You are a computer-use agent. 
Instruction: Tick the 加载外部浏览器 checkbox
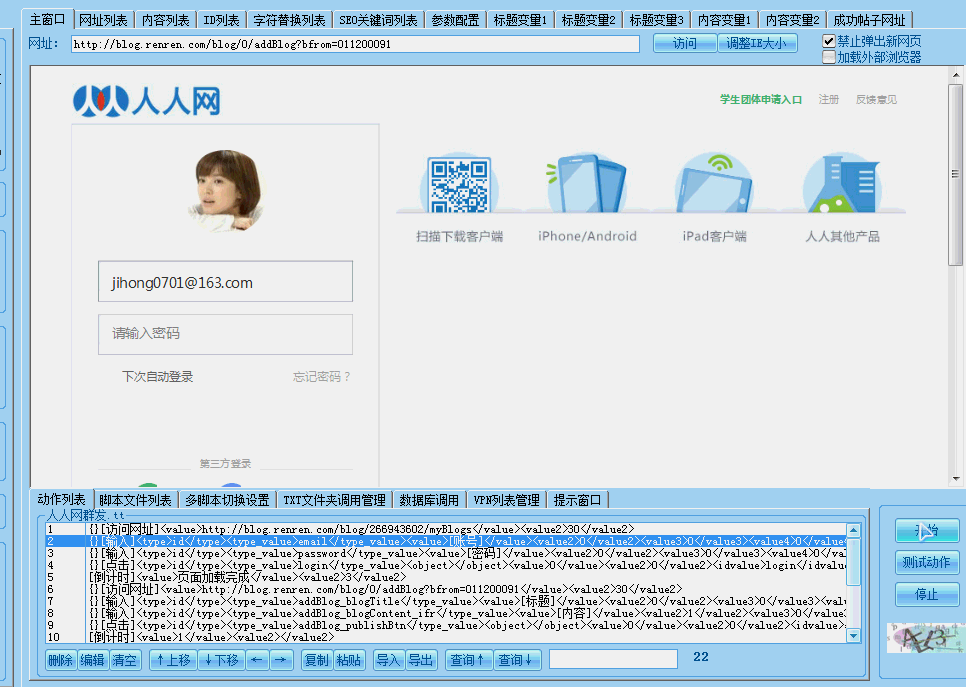click(x=829, y=57)
